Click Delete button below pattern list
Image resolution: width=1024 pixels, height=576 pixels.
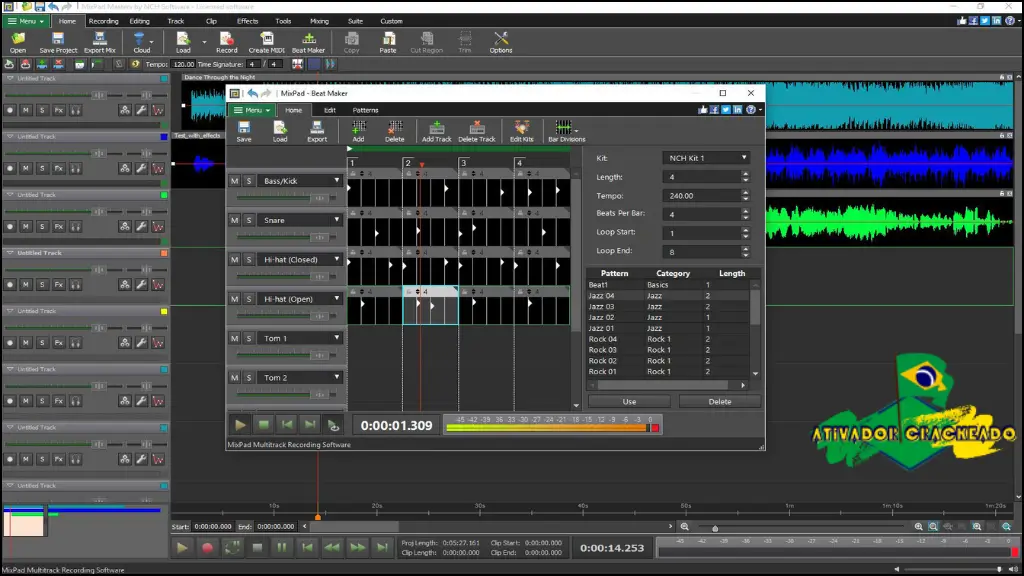(x=720, y=402)
